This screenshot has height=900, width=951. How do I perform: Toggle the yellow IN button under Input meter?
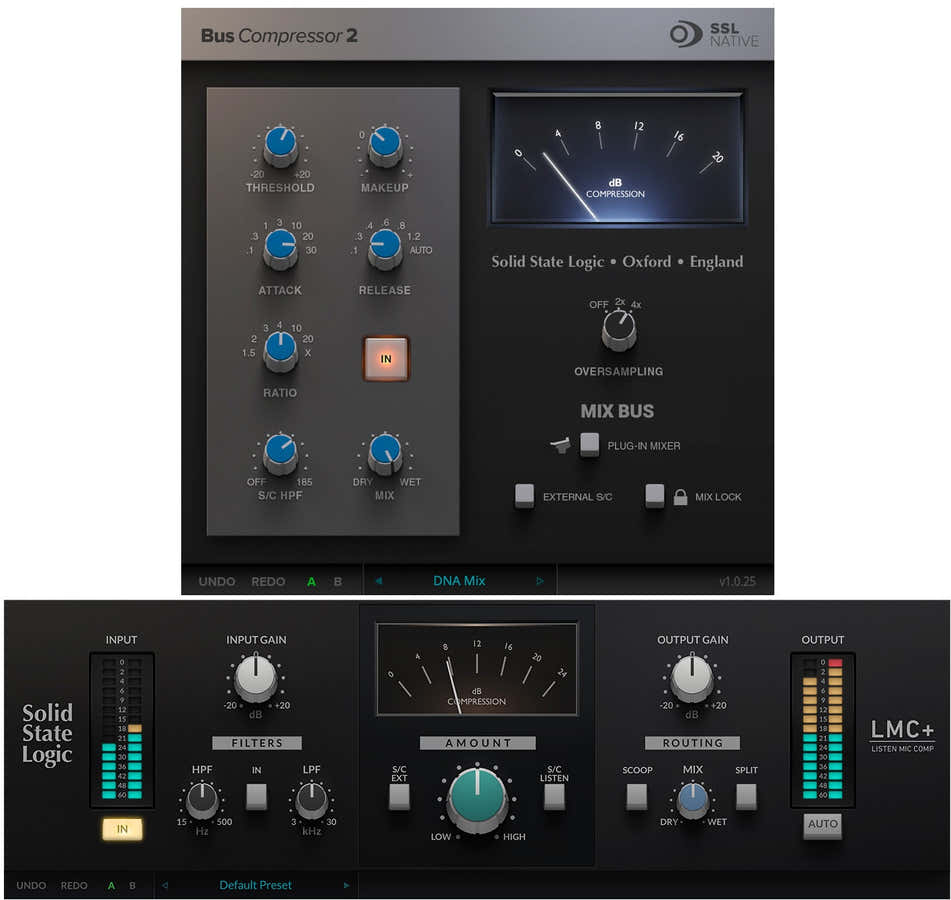[x=122, y=829]
